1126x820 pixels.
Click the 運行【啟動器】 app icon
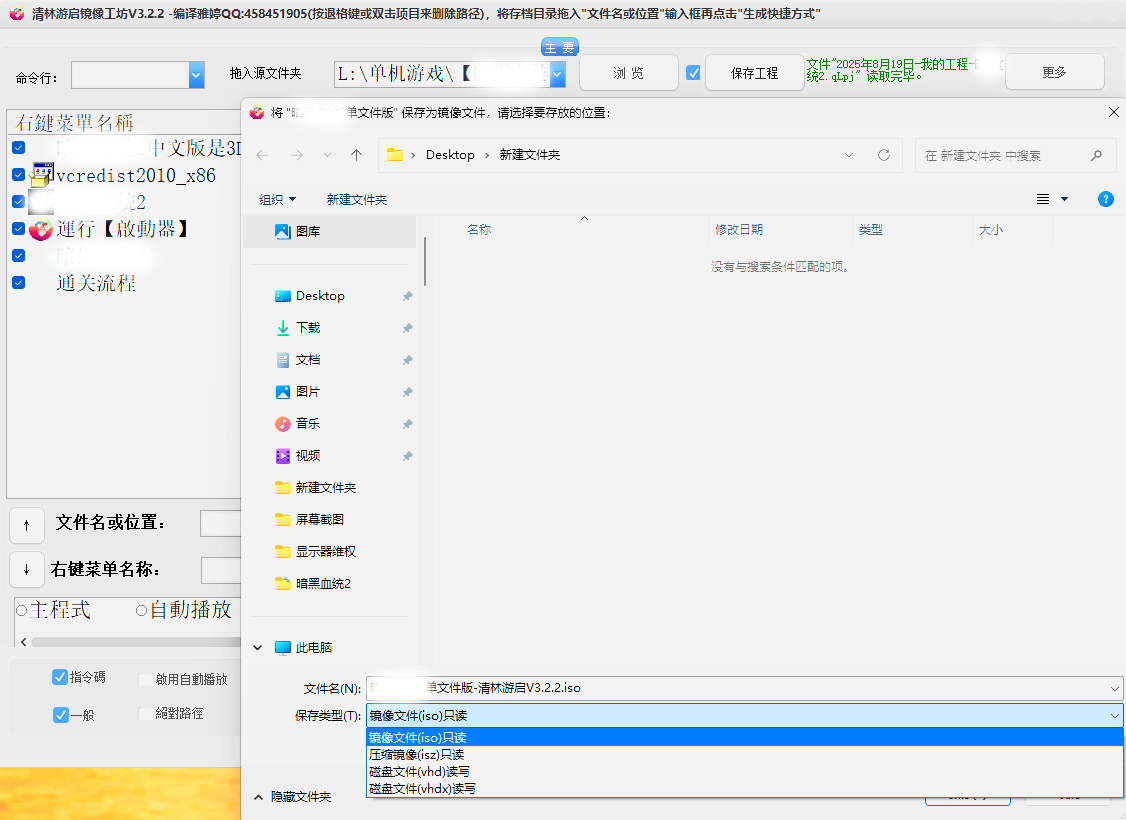coord(41,230)
